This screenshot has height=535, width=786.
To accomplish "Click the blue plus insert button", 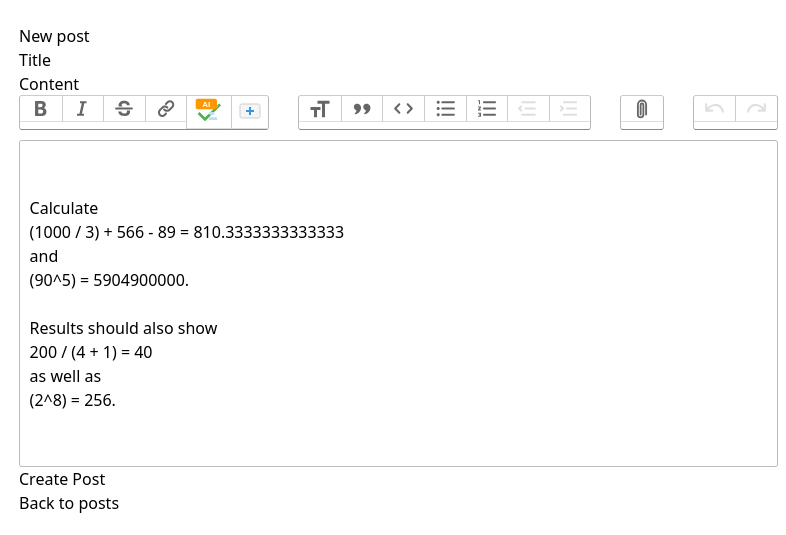I will (250, 111).
